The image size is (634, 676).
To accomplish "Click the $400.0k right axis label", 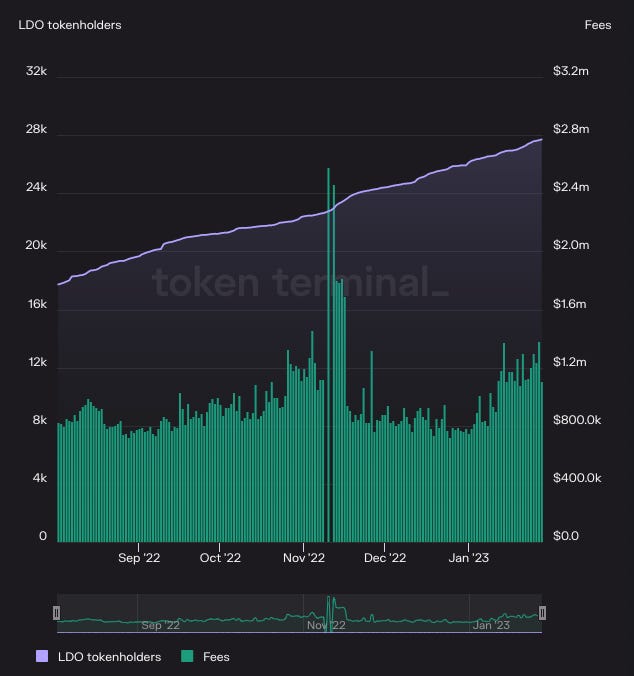I will click(x=577, y=478).
